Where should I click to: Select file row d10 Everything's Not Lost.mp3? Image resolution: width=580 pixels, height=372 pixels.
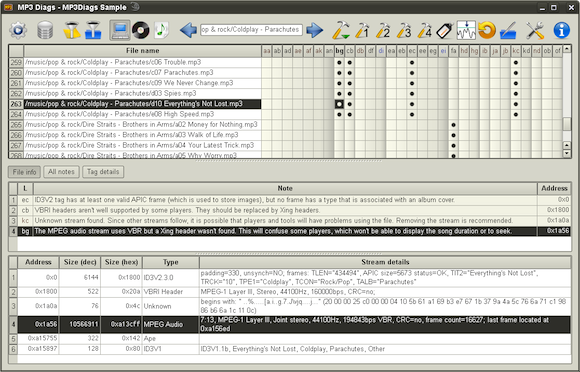142,104
